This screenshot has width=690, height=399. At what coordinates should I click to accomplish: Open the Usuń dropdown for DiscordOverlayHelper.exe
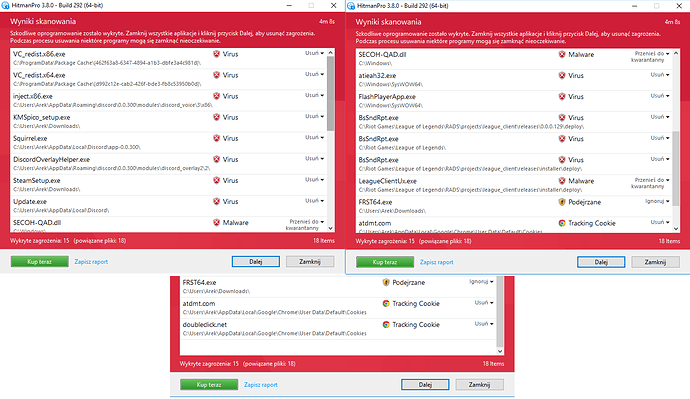coord(314,159)
